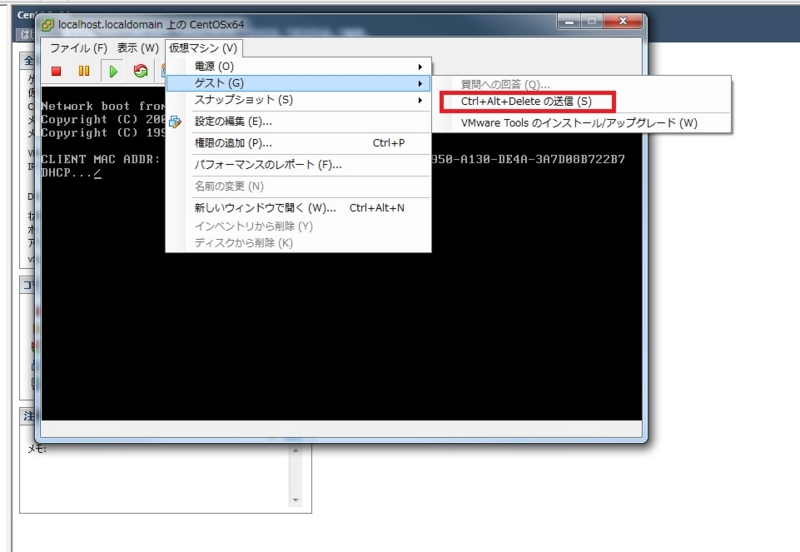Select 新しいウィンドウで開く (W)...
Viewport: 800px width, 552px height.
point(298,208)
